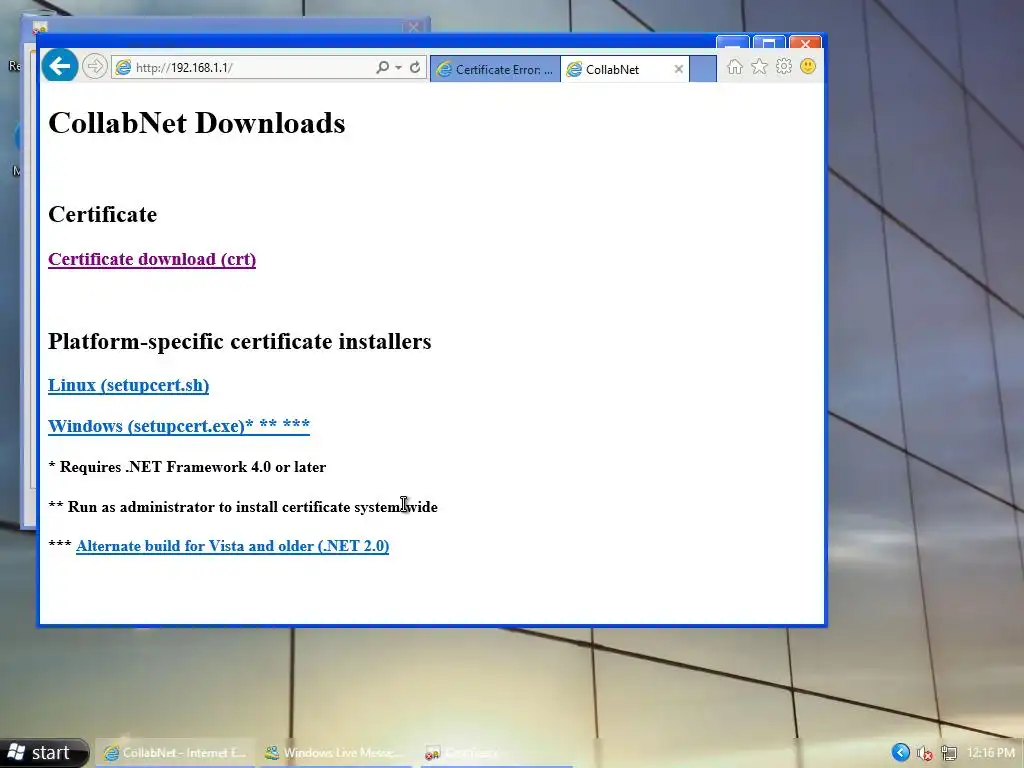Click the blue arrow tray icon
The image size is (1024, 768).
pyautogui.click(x=901, y=752)
